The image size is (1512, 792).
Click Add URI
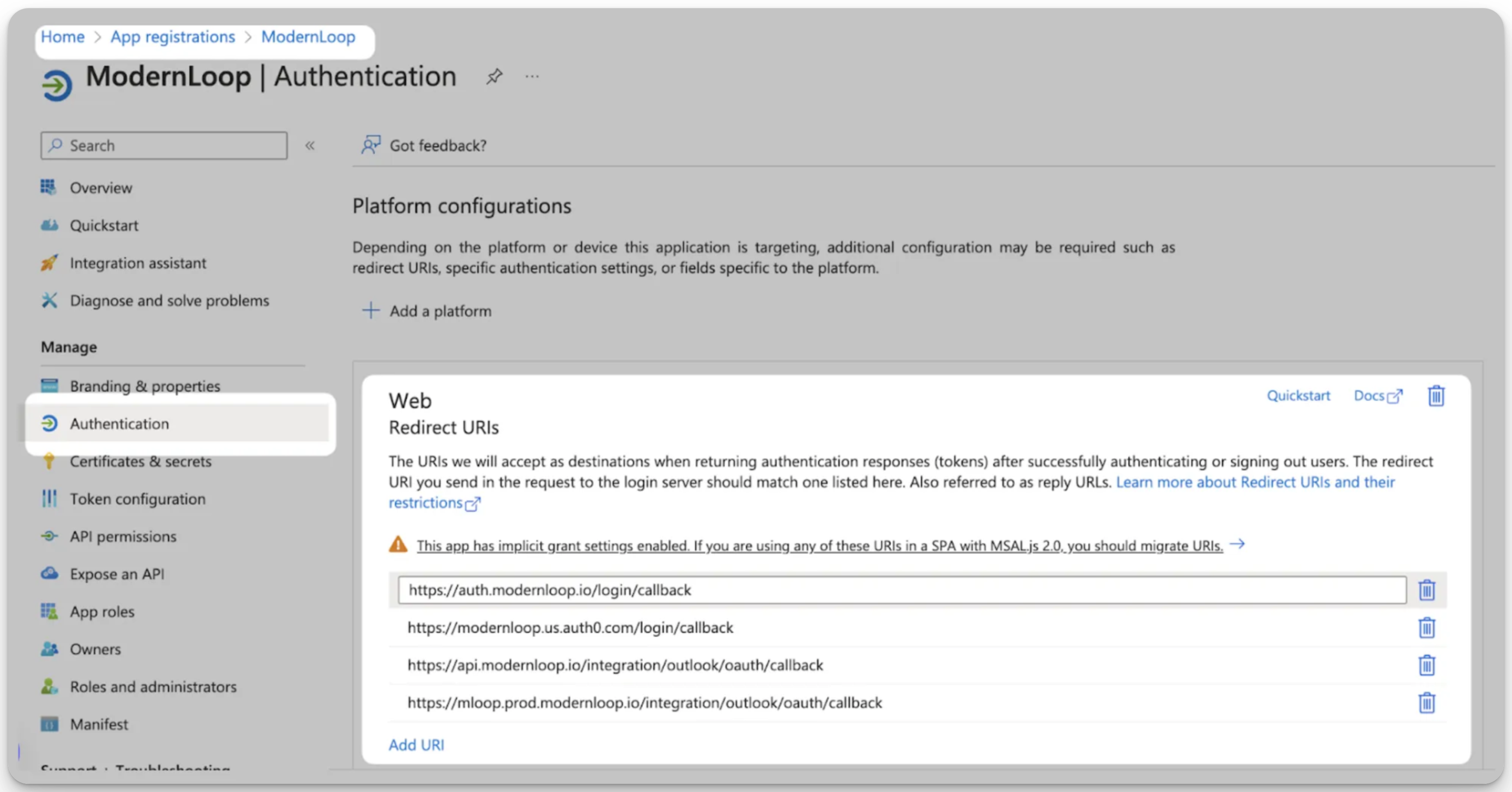point(416,745)
